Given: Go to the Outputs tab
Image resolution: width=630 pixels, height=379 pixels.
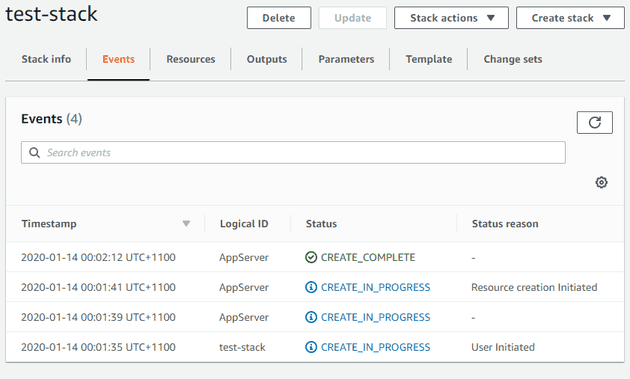Looking at the screenshot, I should click(267, 59).
